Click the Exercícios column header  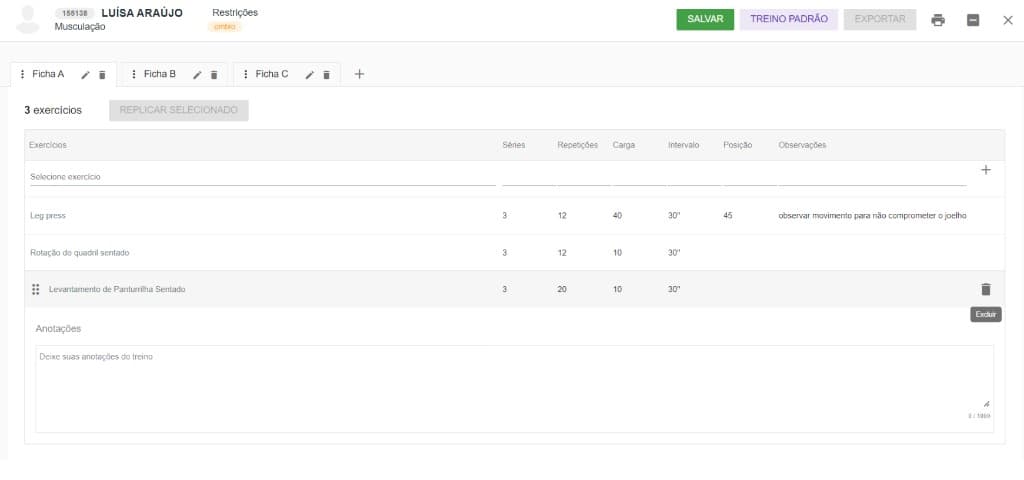click(48, 145)
